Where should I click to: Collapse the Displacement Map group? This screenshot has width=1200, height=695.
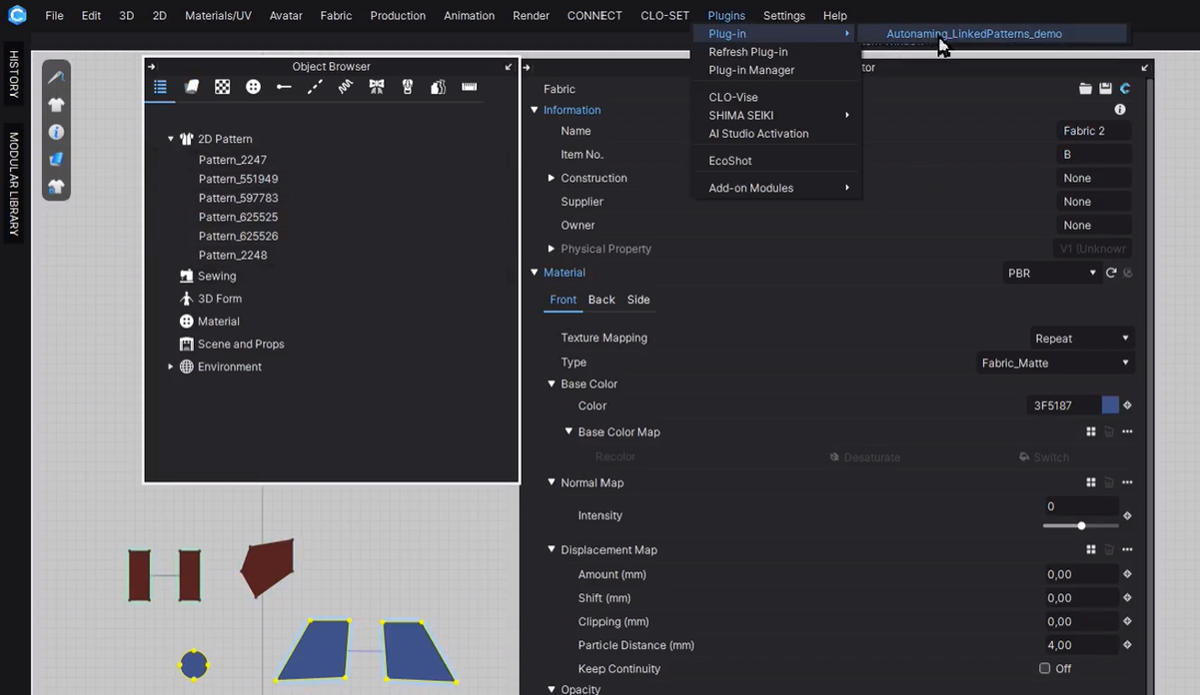coord(551,550)
